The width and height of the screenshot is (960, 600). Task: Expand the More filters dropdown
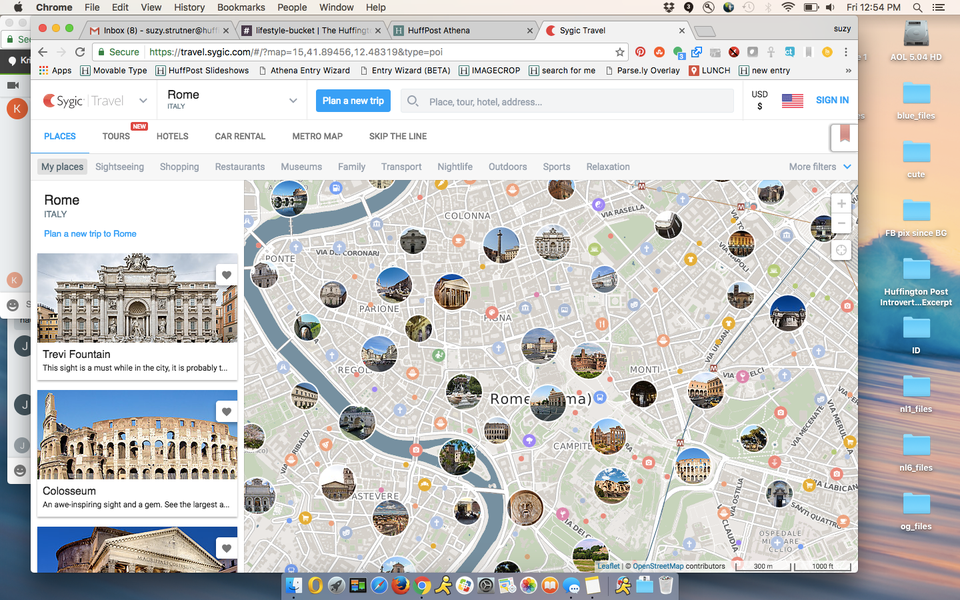pyautogui.click(x=820, y=167)
